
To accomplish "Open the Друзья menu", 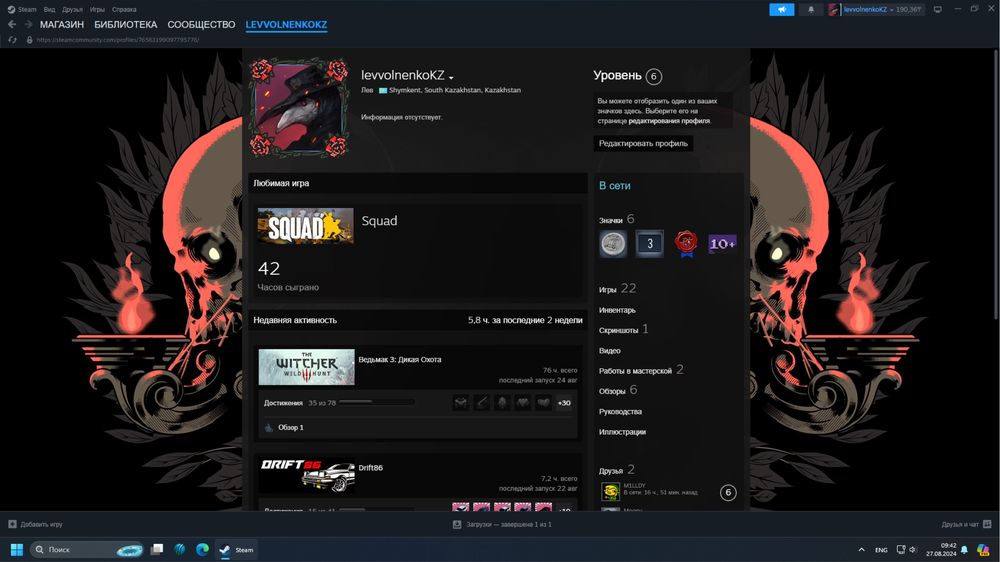I will 72,10.
